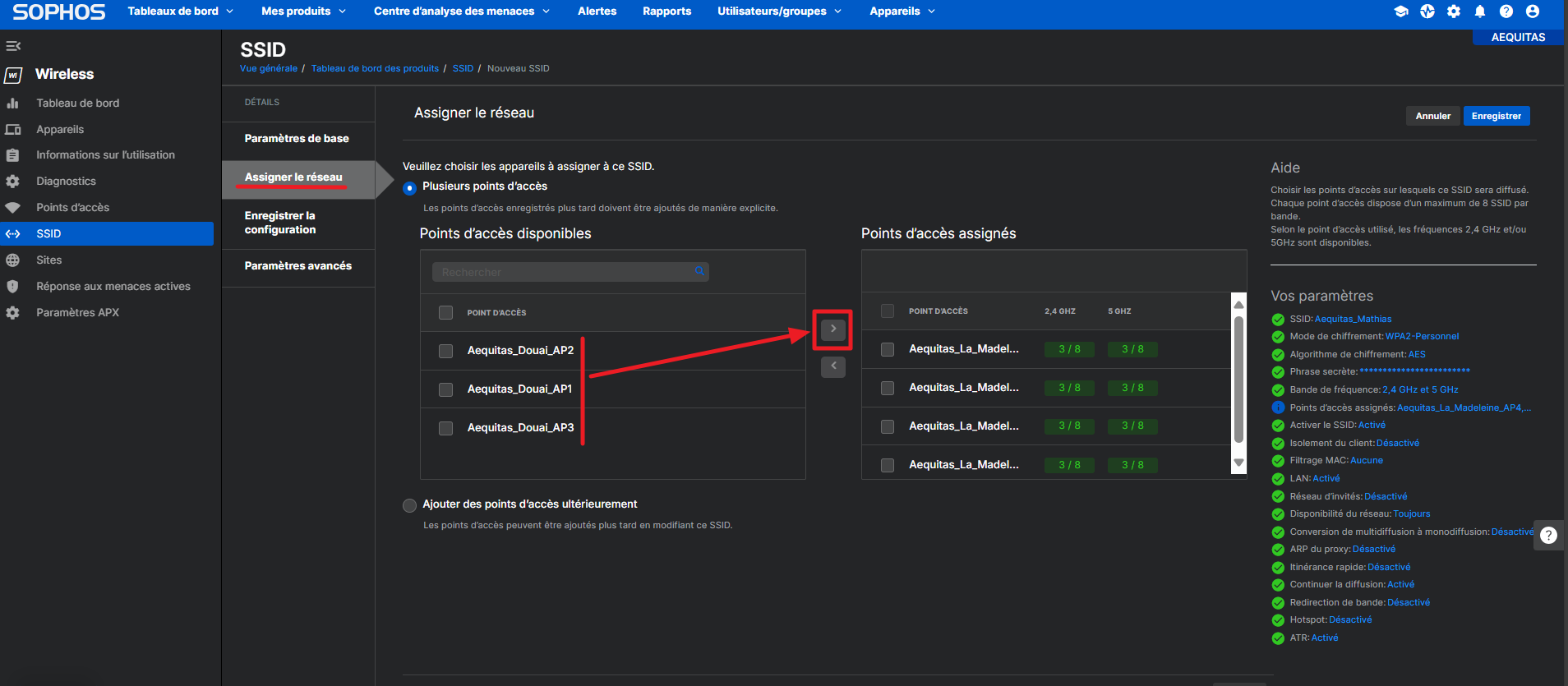
Task: Click assigned list scroll up arrow
Action: [x=1238, y=305]
